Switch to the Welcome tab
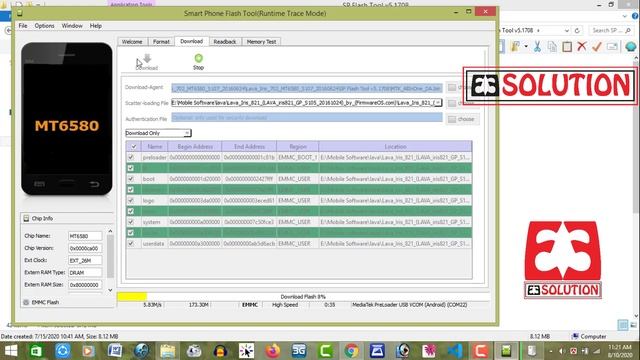 pyautogui.click(x=132, y=42)
